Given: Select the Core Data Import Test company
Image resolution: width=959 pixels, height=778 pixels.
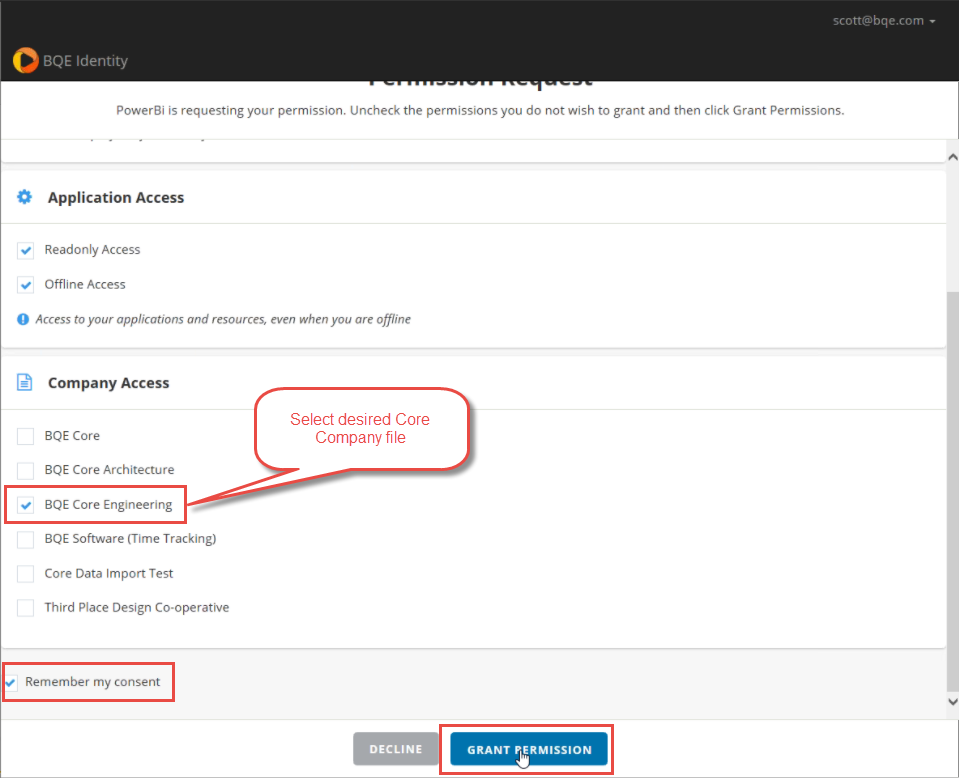Looking at the screenshot, I should (25, 573).
